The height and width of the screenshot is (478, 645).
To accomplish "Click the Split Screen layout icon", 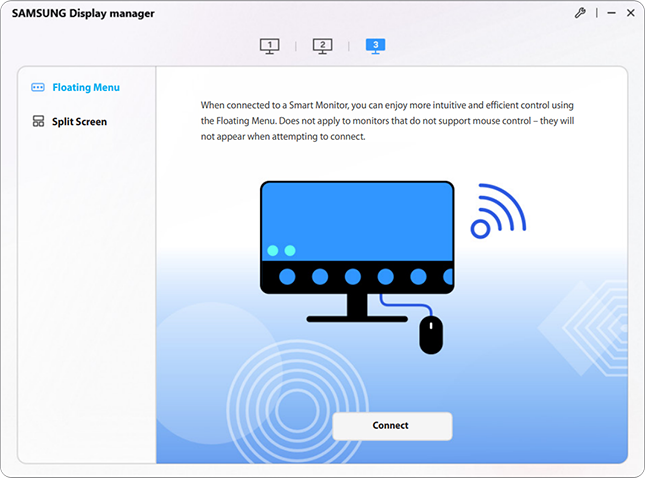I will tap(38, 122).
